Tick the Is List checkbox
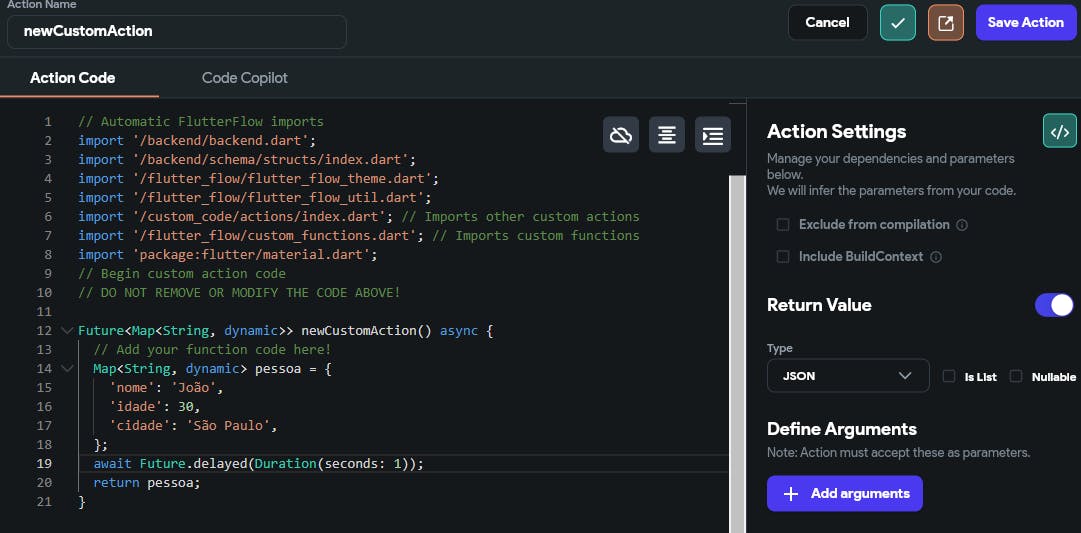The image size is (1081, 533). coord(949,376)
